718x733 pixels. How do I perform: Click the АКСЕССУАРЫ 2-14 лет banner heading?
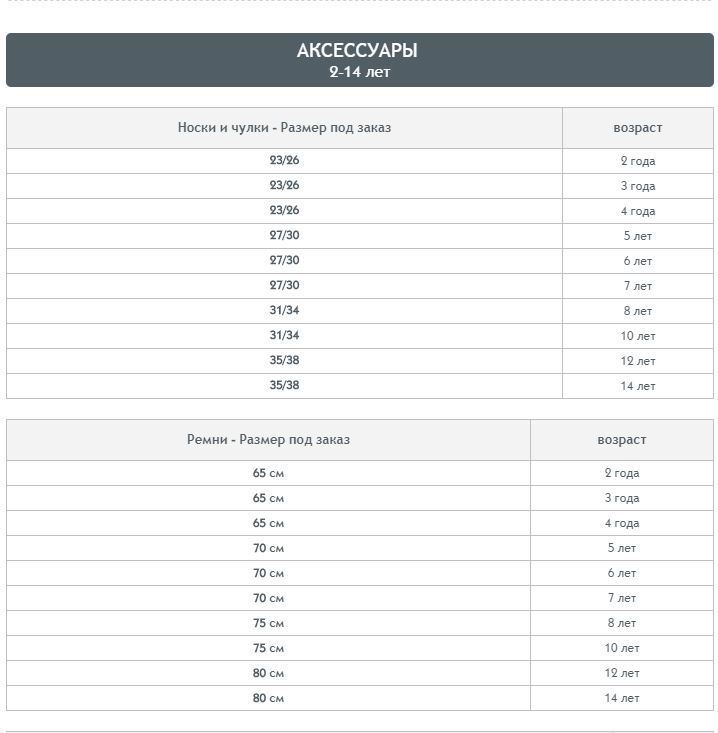tap(358, 60)
